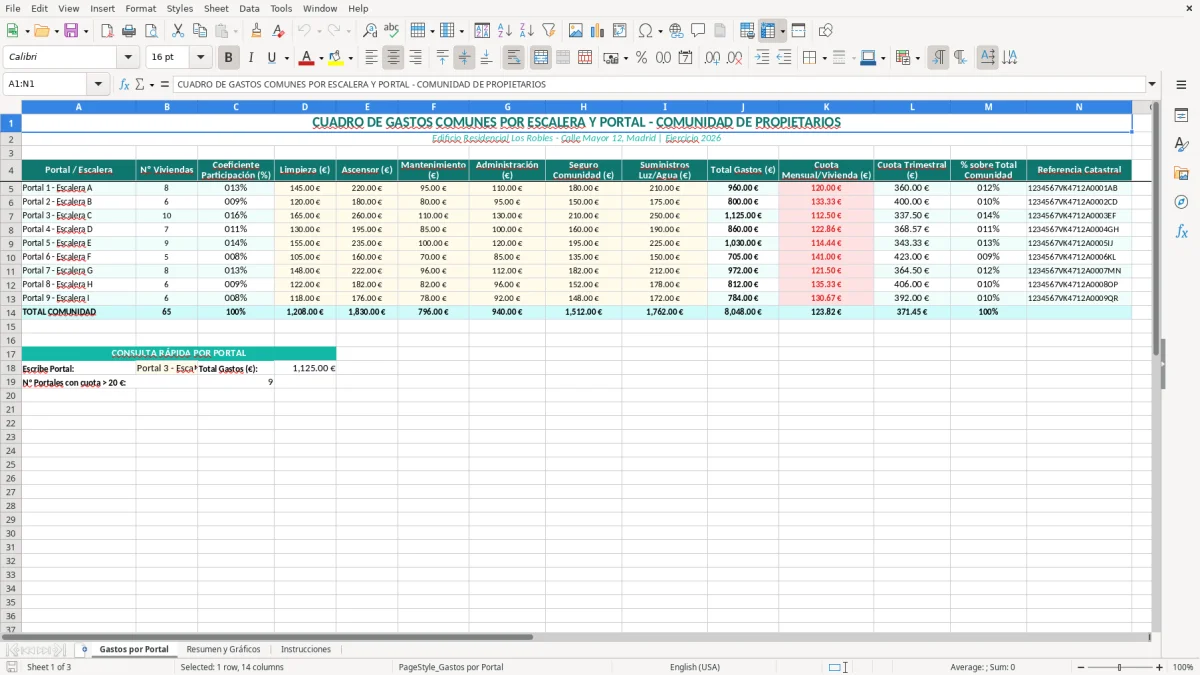Activate Clone Formatting paintbrush
This screenshot has height=675, width=1200.
[256, 31]
